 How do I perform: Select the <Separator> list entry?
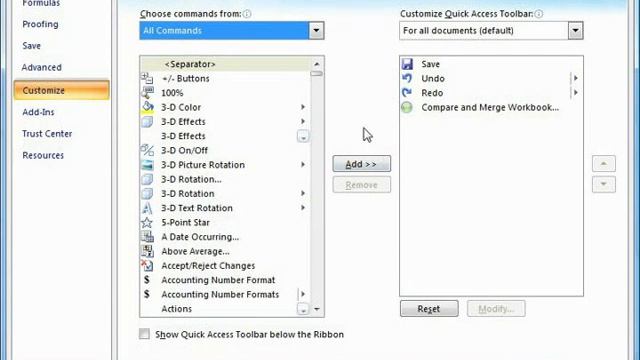[x=225, y=64]
